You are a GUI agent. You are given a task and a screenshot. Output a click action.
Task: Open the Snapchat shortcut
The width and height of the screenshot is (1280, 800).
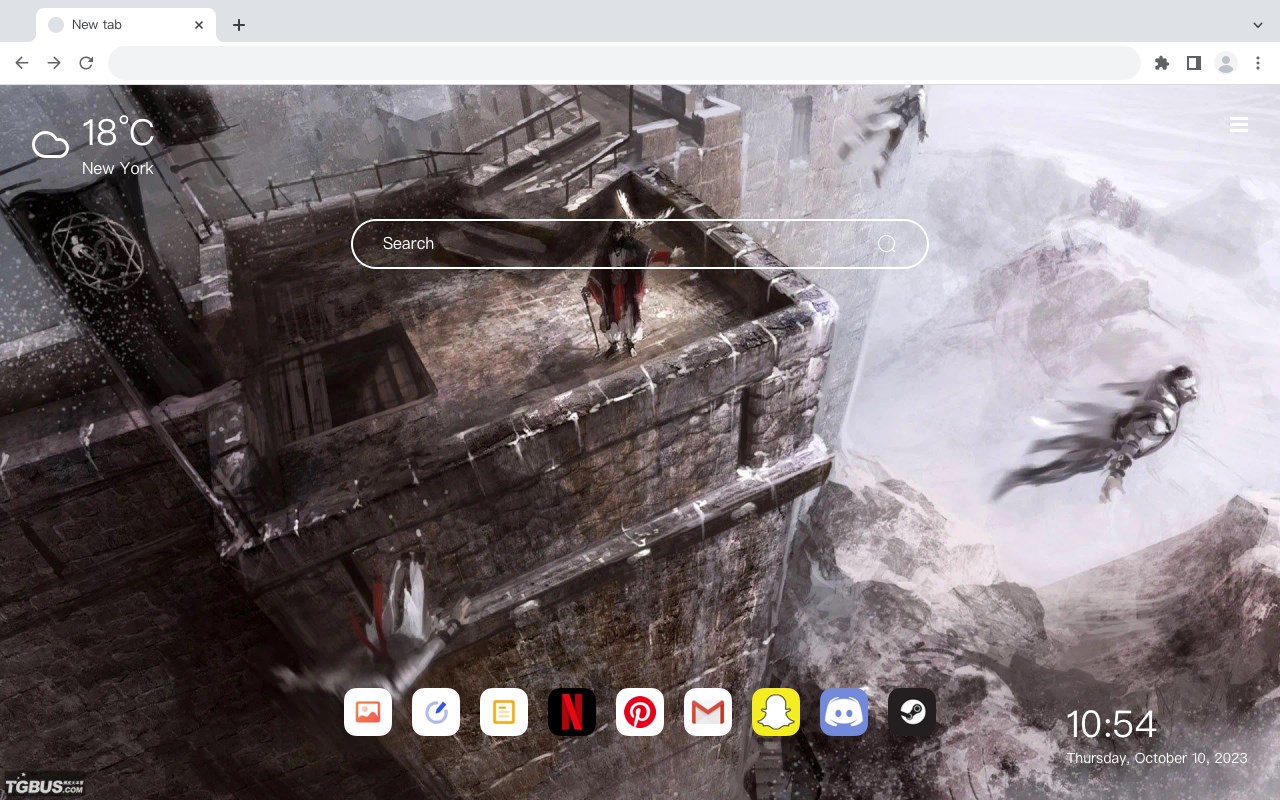tap(776, 712)
